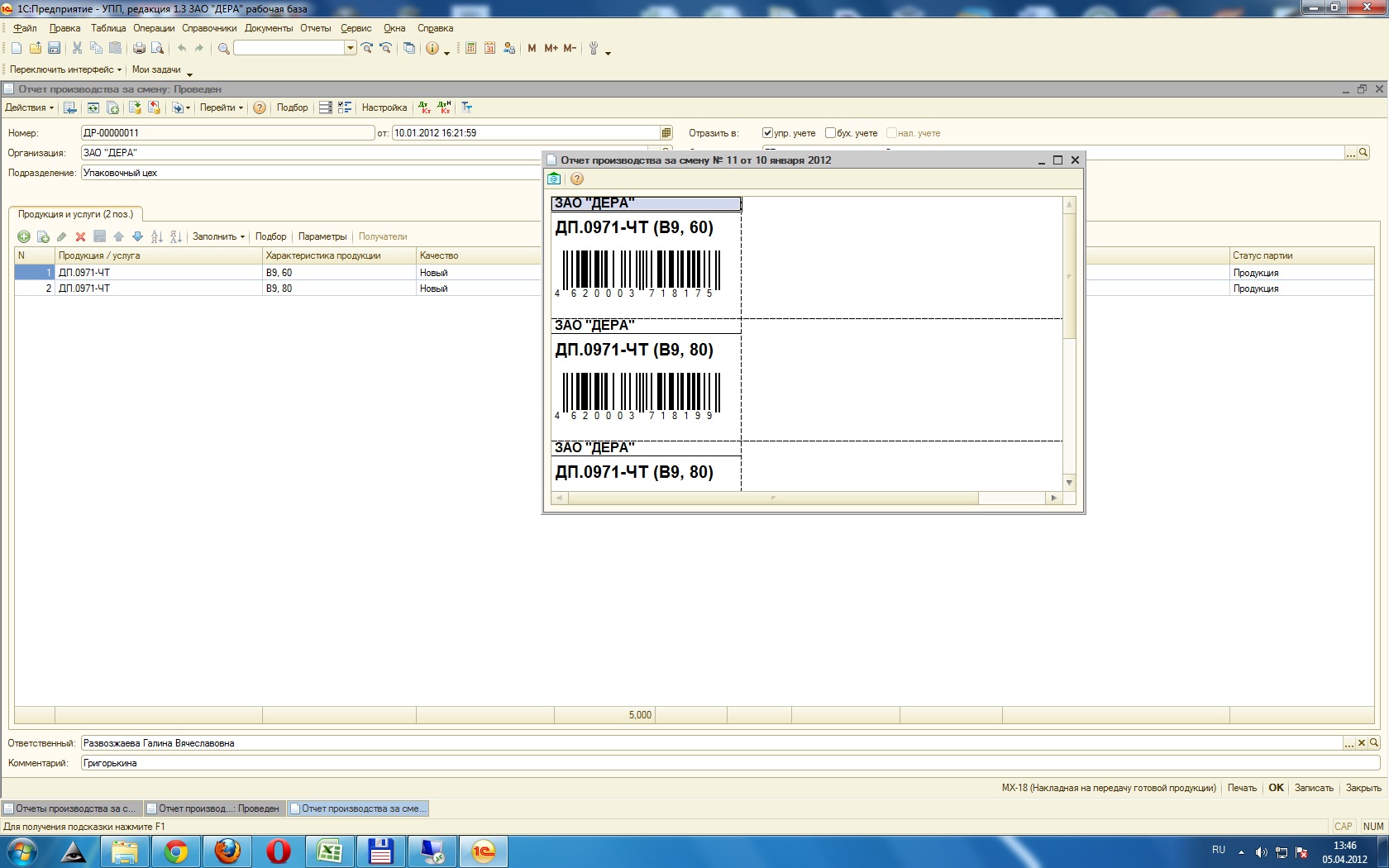1389x868 pixels.
Task: Click the horizontal scrollbar right arrow in preview
Action: tap(1053, 498)
